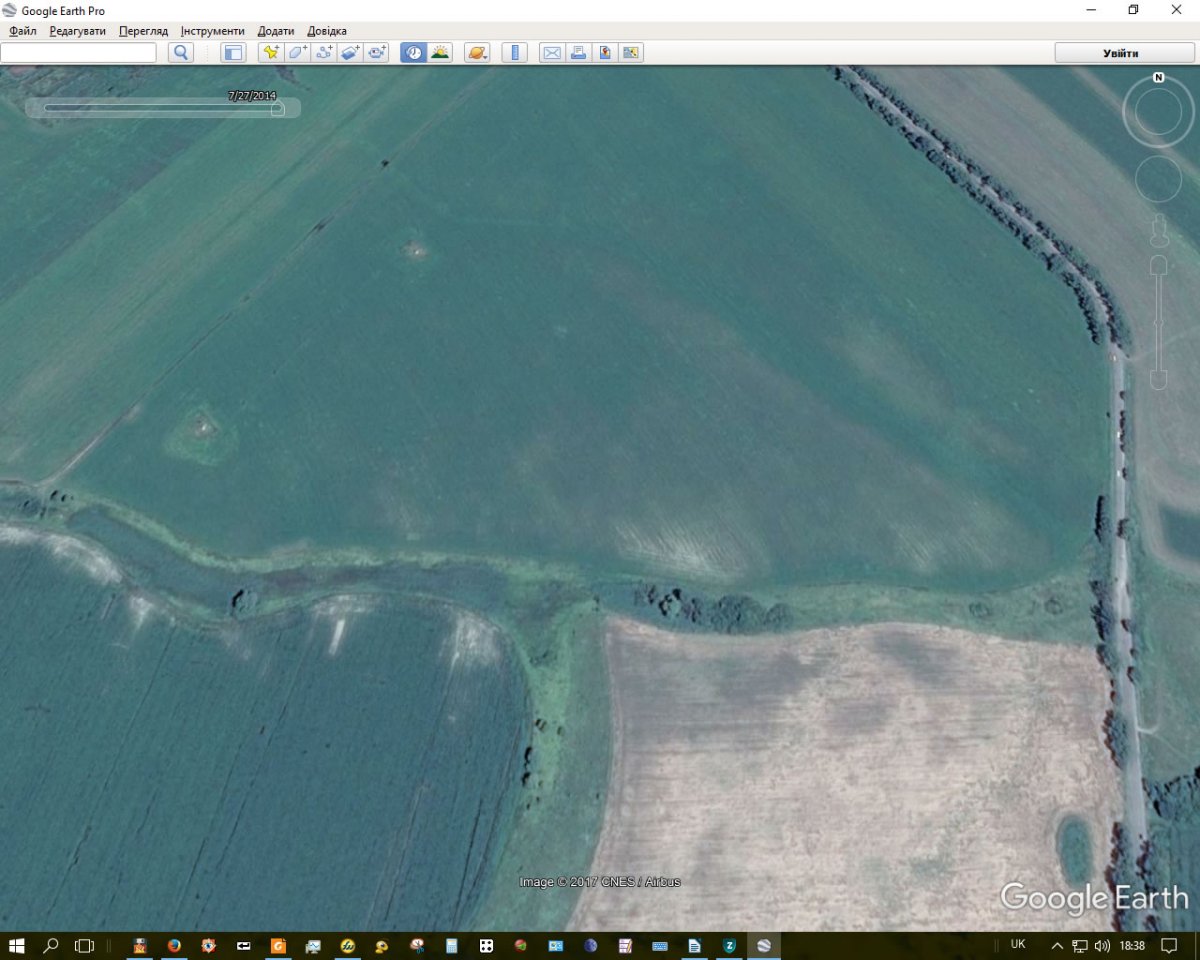Save image toolbar icon
The width and height of the screenshot is (1200, 960).
coord(630,53)
